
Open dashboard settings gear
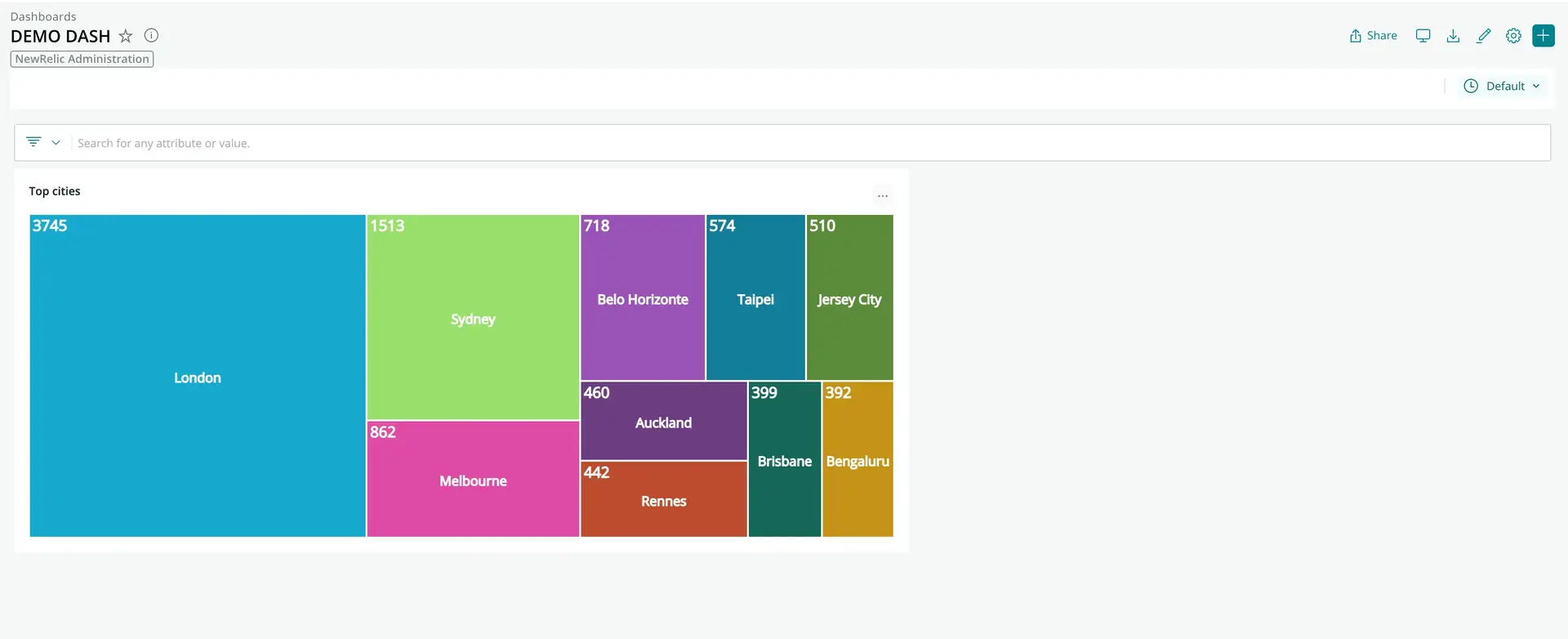coord(1513,36)
